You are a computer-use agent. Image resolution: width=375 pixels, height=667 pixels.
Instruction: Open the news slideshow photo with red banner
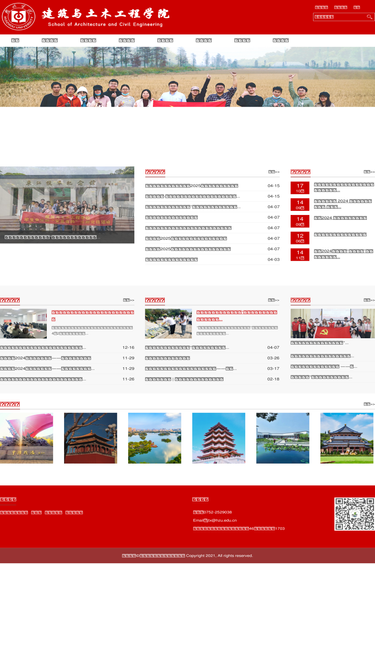coord(67,205)
